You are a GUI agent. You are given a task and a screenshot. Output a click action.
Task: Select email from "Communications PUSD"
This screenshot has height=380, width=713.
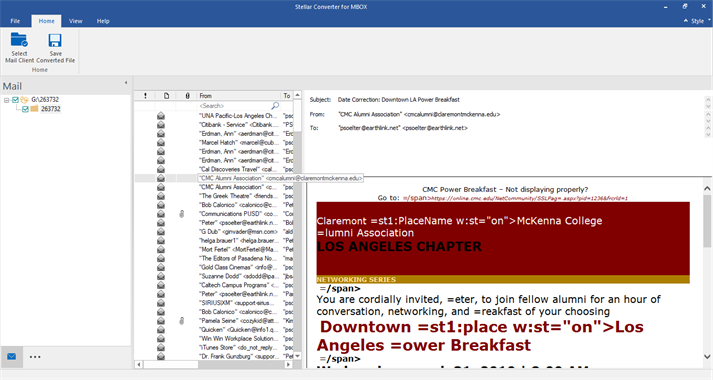click(x=239, y=214)
